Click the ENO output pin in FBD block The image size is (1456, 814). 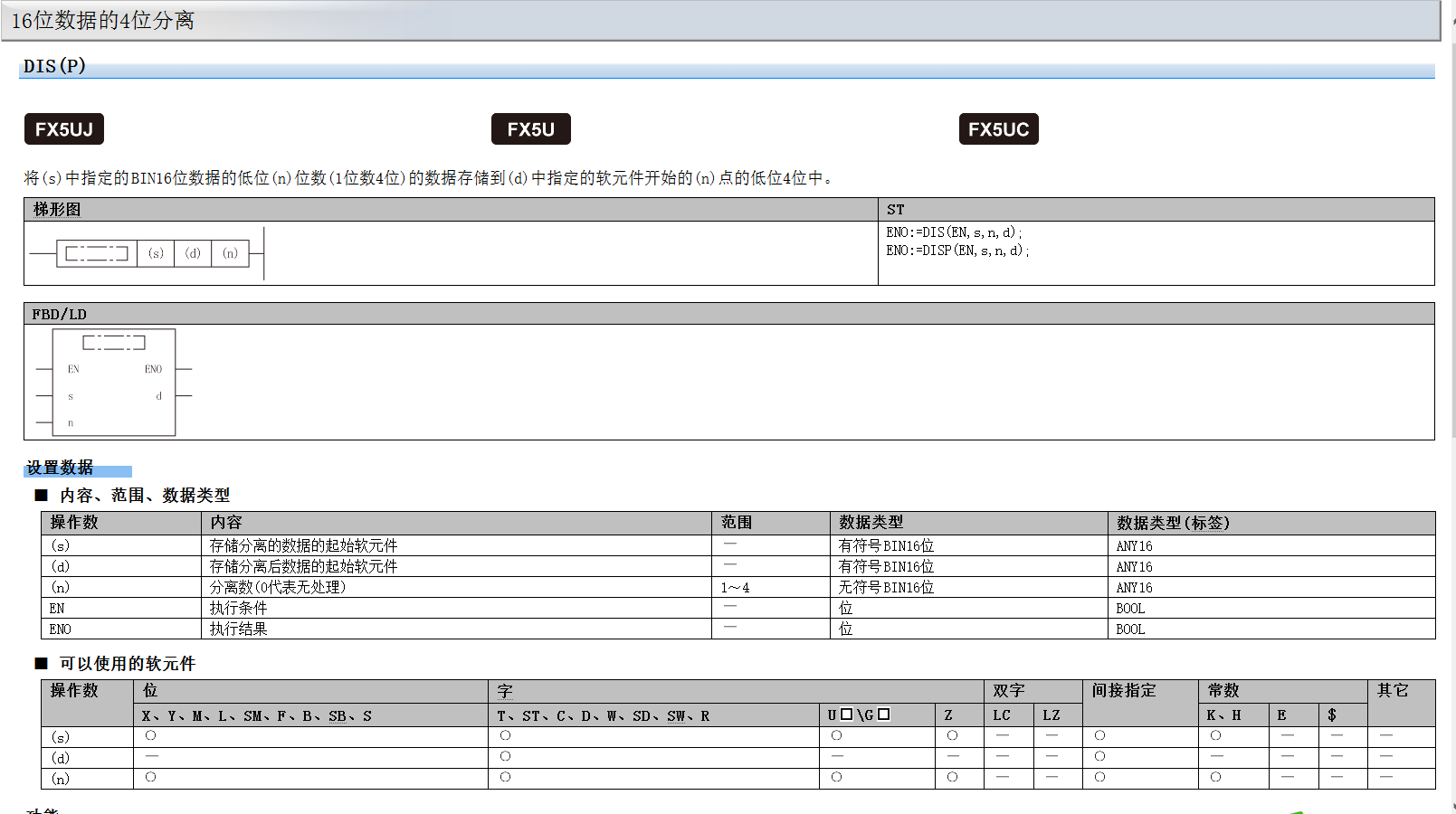[153, 369]
